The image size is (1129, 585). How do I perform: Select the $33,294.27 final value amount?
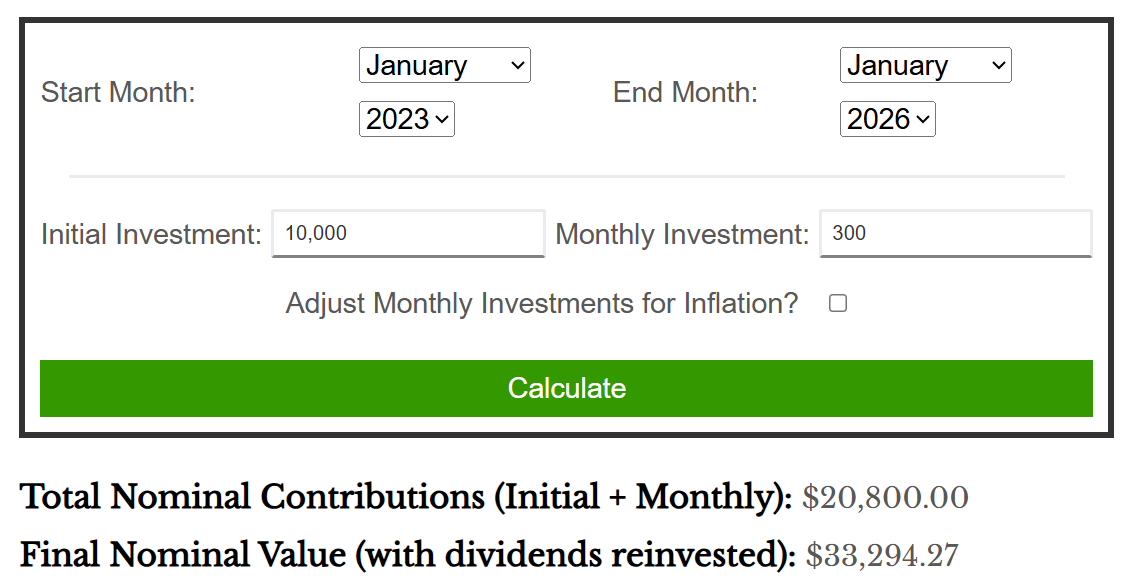coord(882,555)
